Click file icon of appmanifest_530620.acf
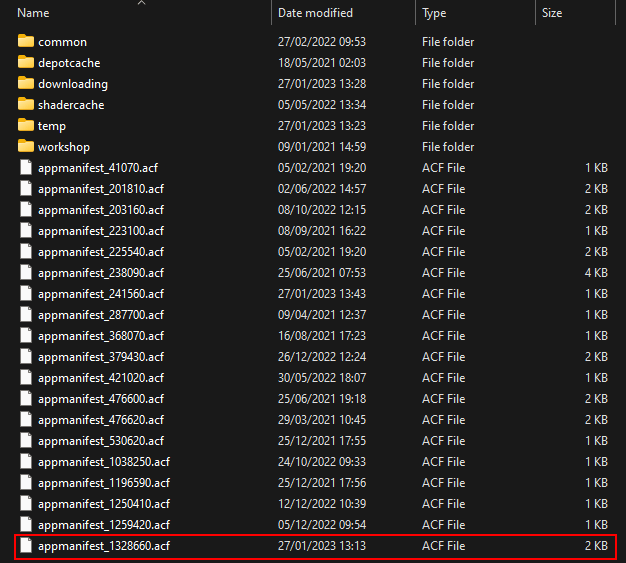The width and height of the screenshot is (626, 563). point(26,440)
